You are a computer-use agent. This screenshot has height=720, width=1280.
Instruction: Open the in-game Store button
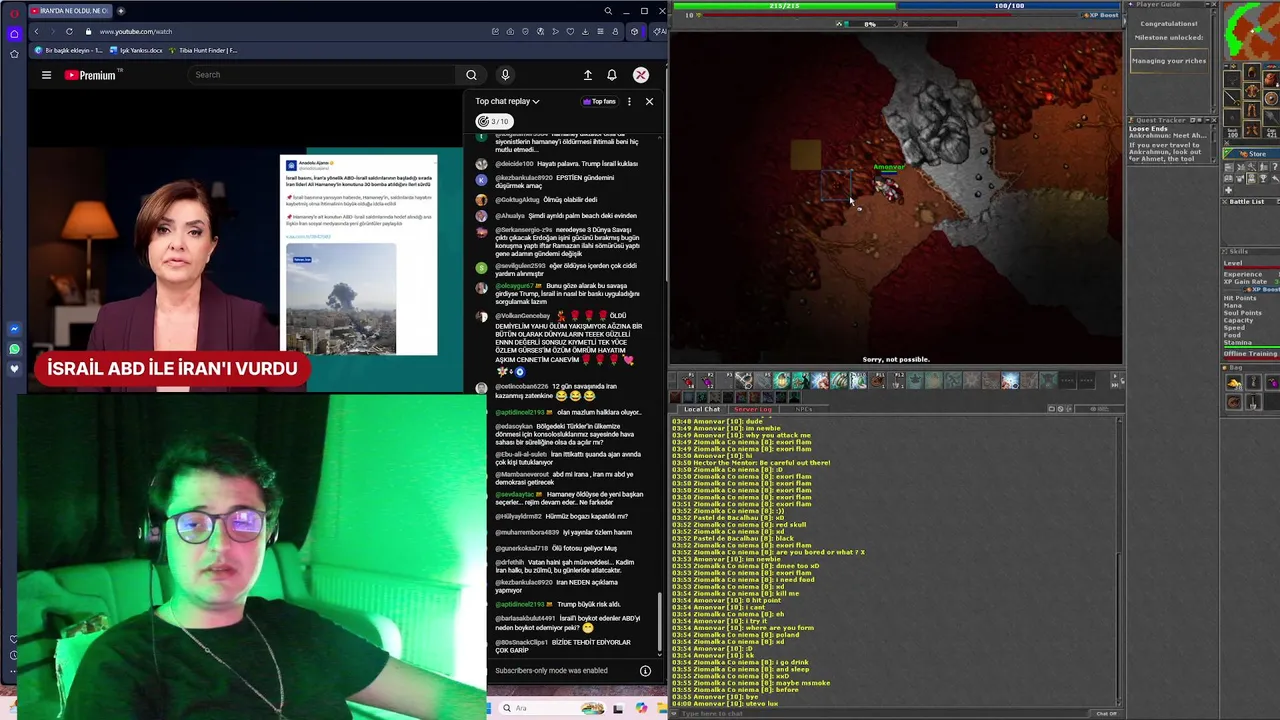(1252, 154)
